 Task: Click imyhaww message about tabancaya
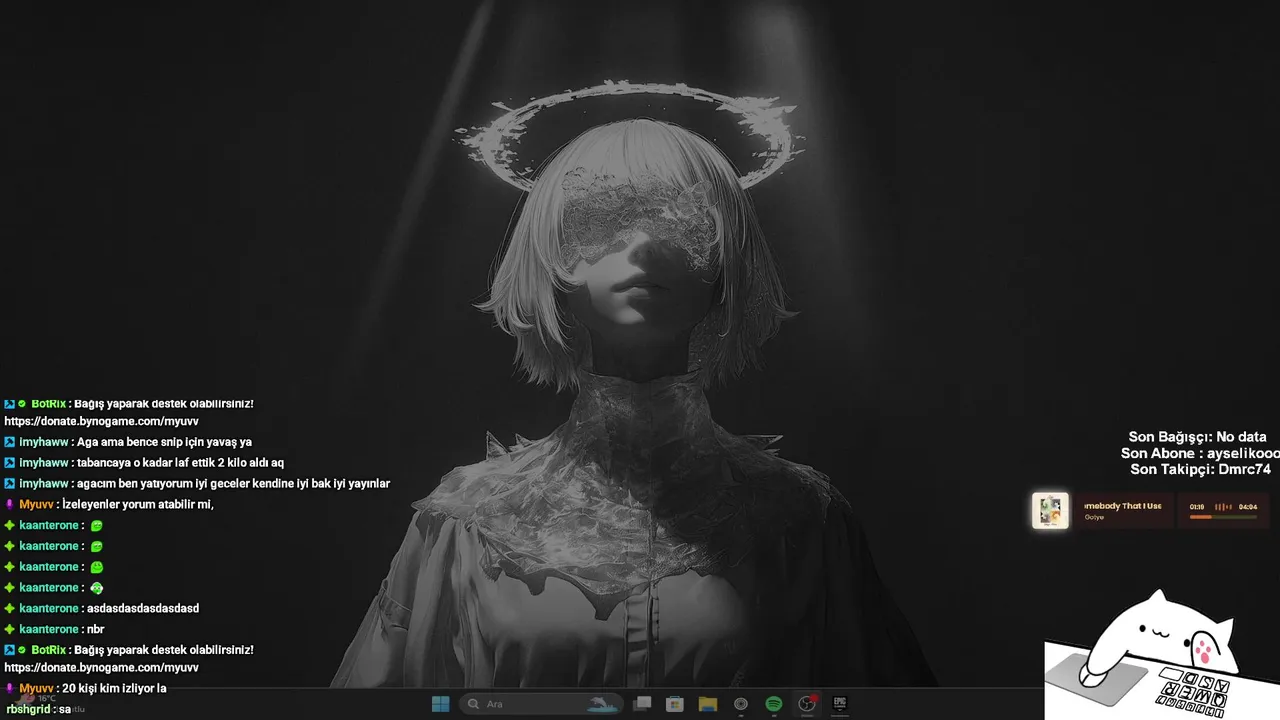[x=144, y=463]
